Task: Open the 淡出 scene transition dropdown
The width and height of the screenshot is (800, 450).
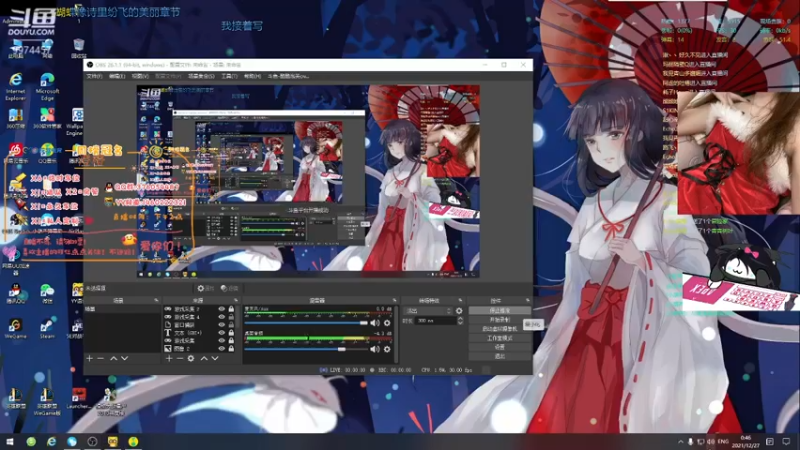Action: click(x=428, y=311)
